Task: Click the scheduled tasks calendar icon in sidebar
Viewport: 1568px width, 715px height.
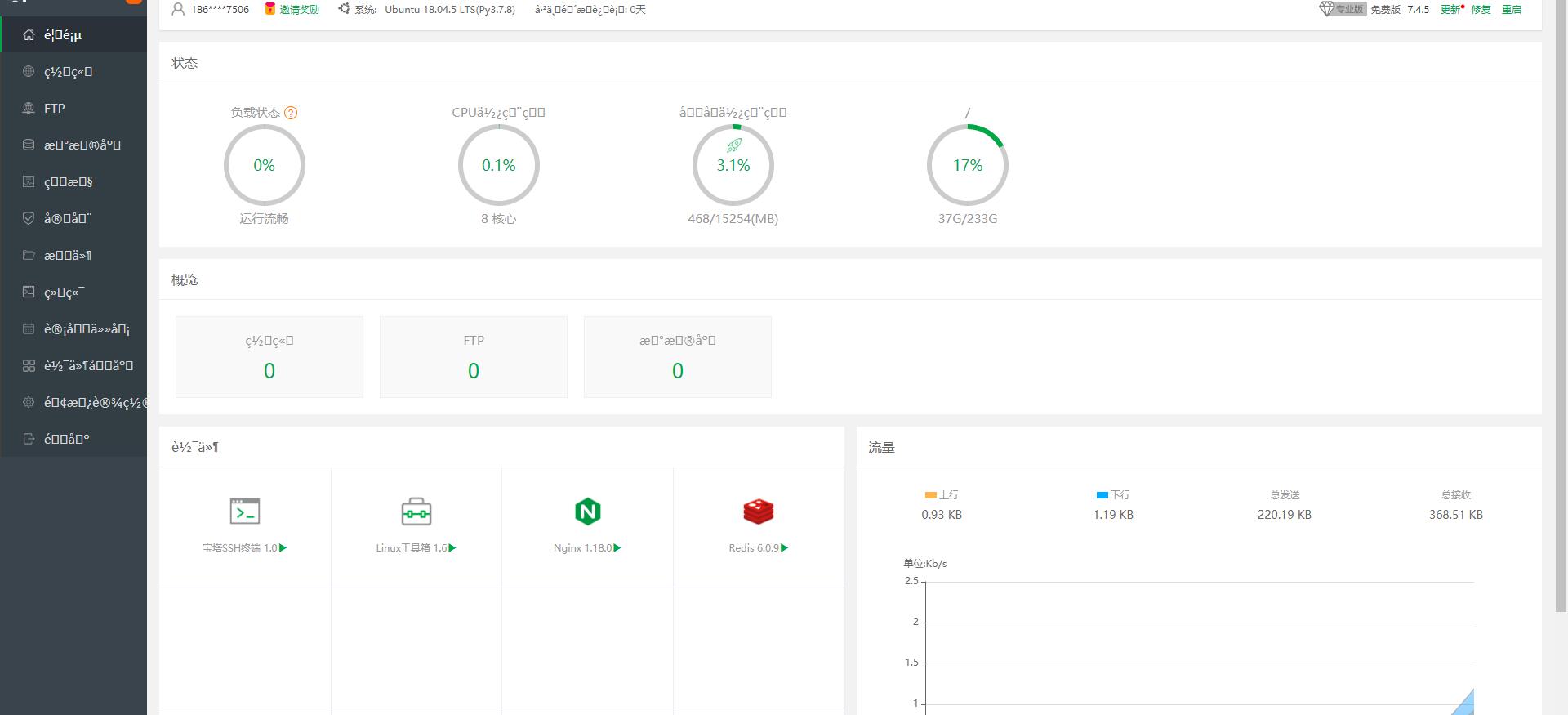Action: (29, 328)
